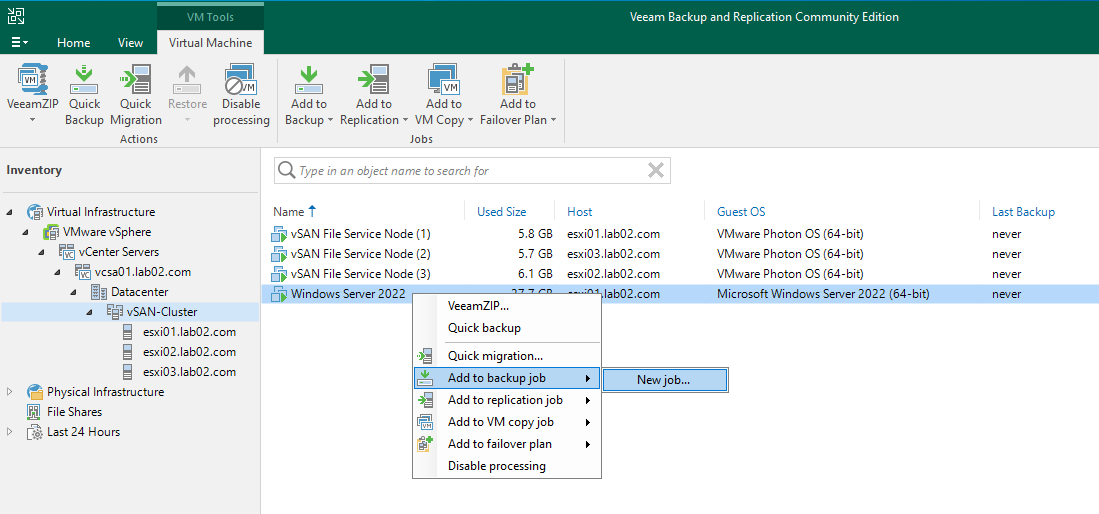Open Add to failover plan submenu
The image size is (1099, 514).
[507, 444]
